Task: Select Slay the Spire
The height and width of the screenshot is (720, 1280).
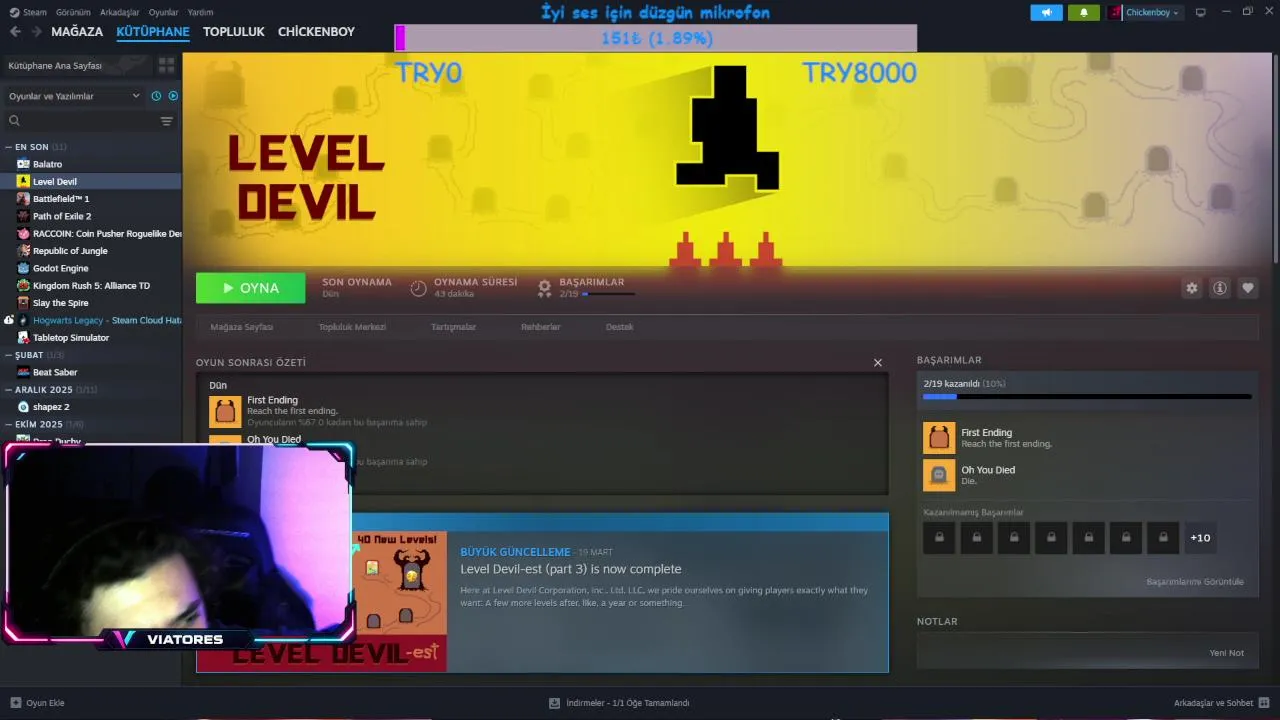Action: 91,303
